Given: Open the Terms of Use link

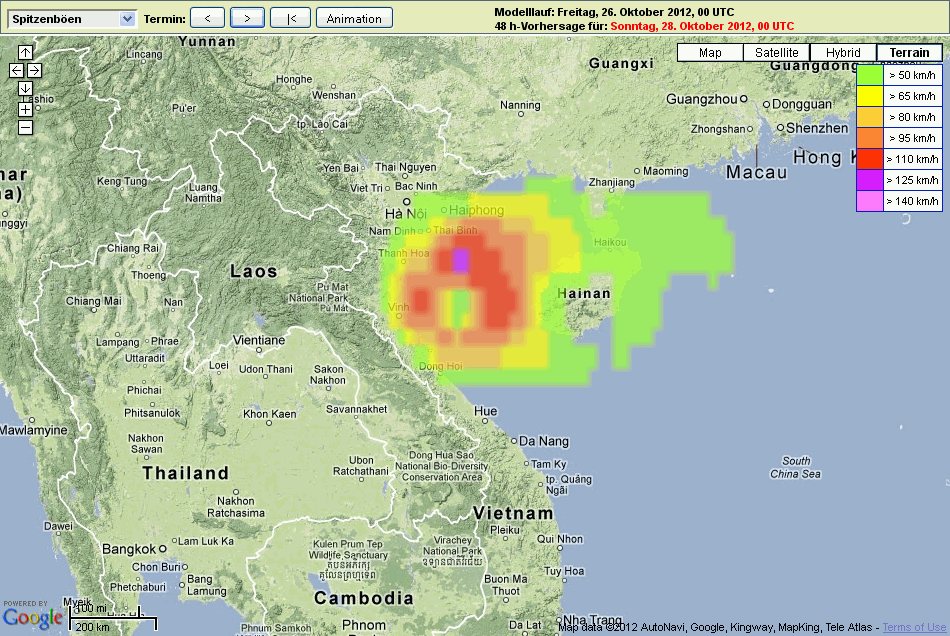Looking at the screenshot, I should [x=914, y=628].
